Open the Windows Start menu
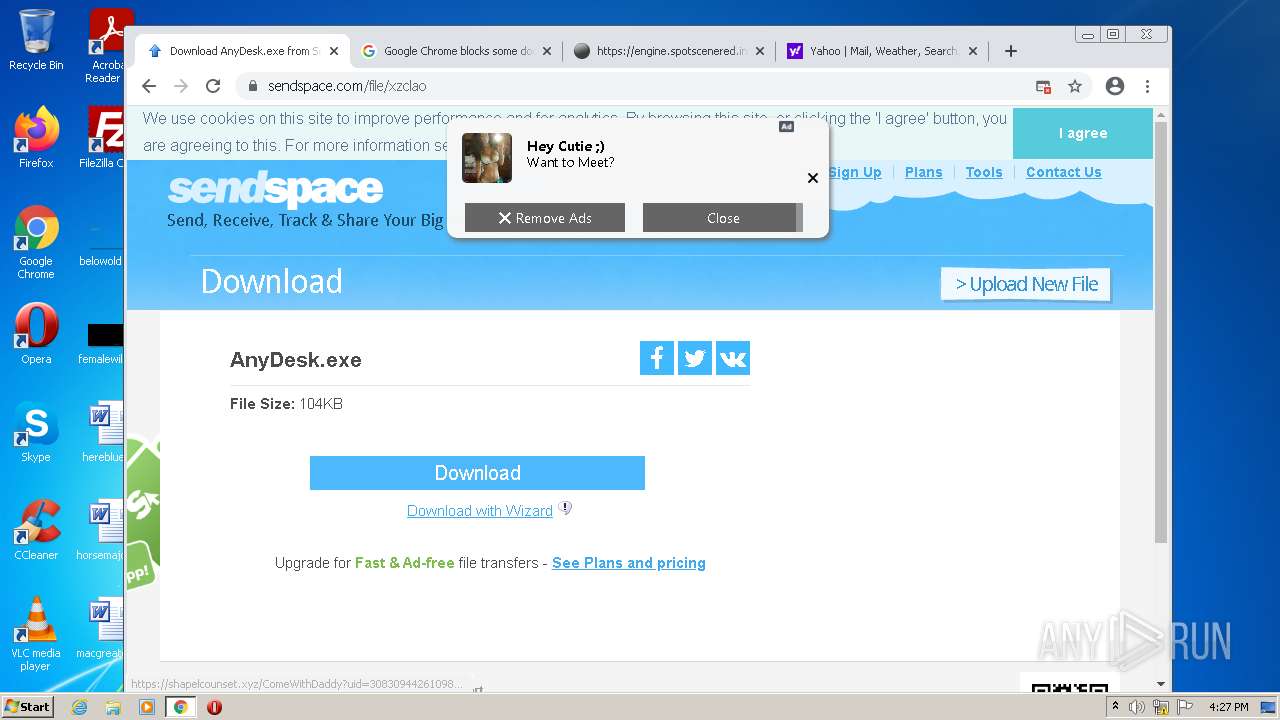Image resolution: width=1280 pixels, height=720 pixels. coord(28,707)
